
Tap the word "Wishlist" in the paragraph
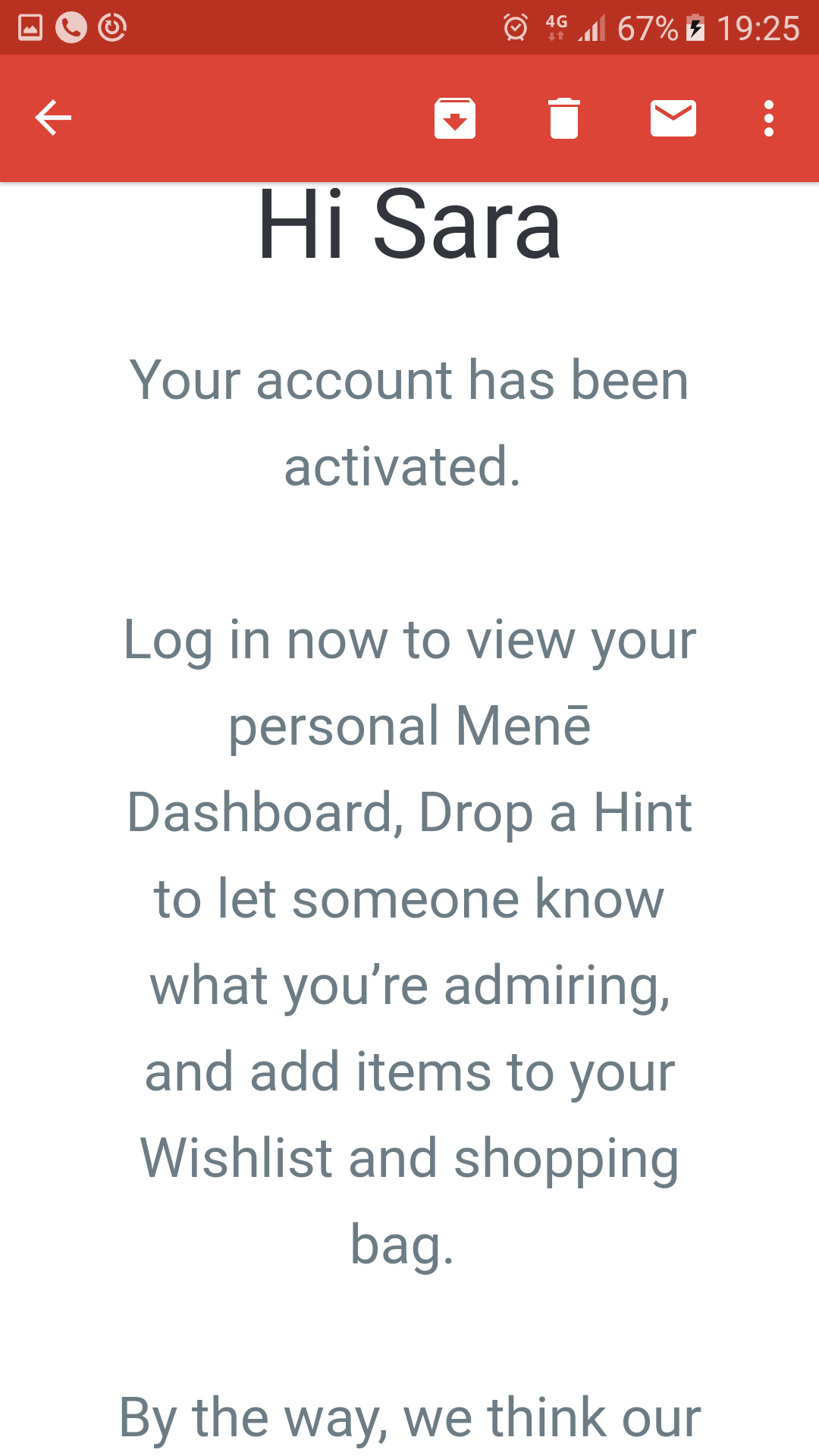pos(236,1159)
